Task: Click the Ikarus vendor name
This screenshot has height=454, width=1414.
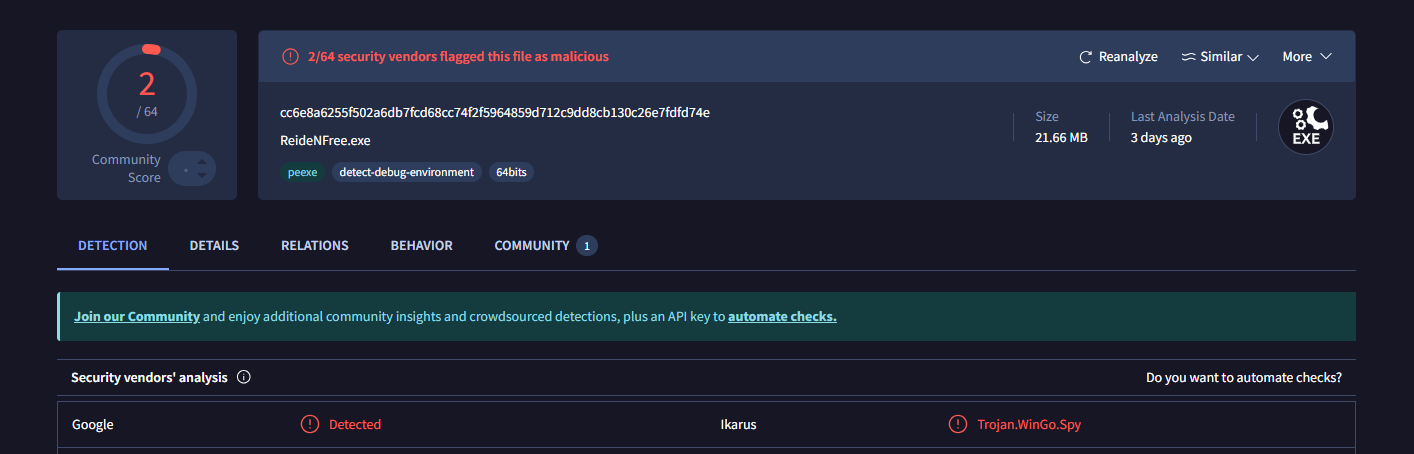Action: [738, 425]
